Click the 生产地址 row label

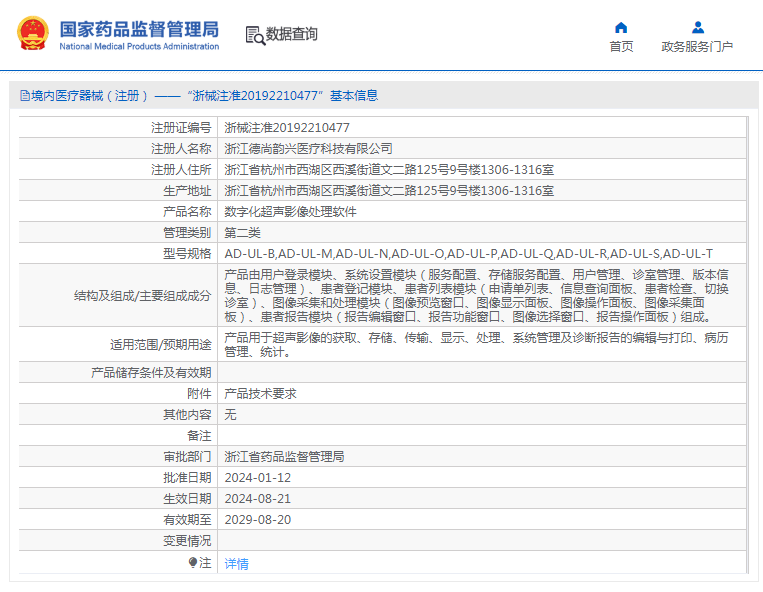187,191
